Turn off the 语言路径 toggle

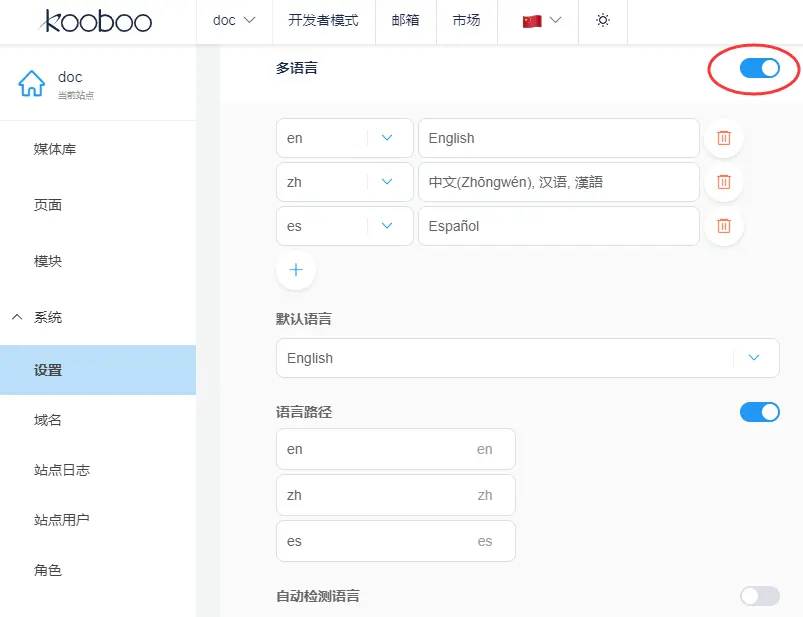759,412
